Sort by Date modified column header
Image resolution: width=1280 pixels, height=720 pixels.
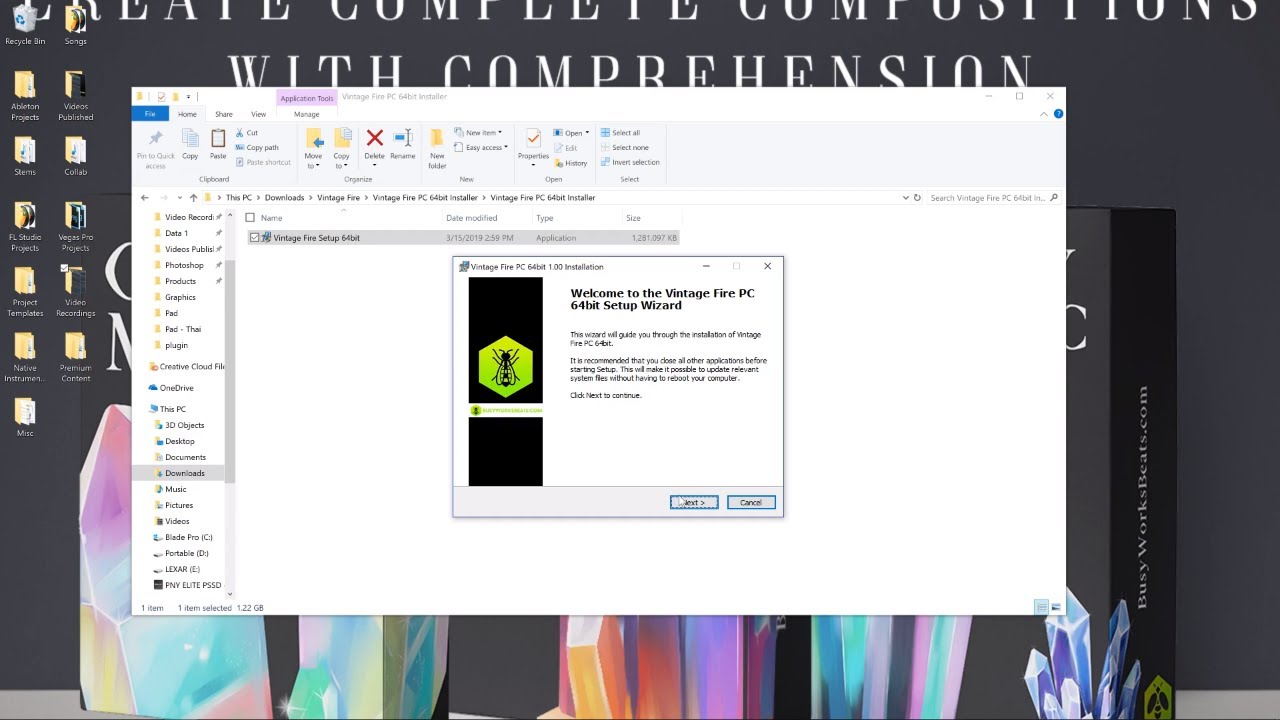click(x=471, y=217)
